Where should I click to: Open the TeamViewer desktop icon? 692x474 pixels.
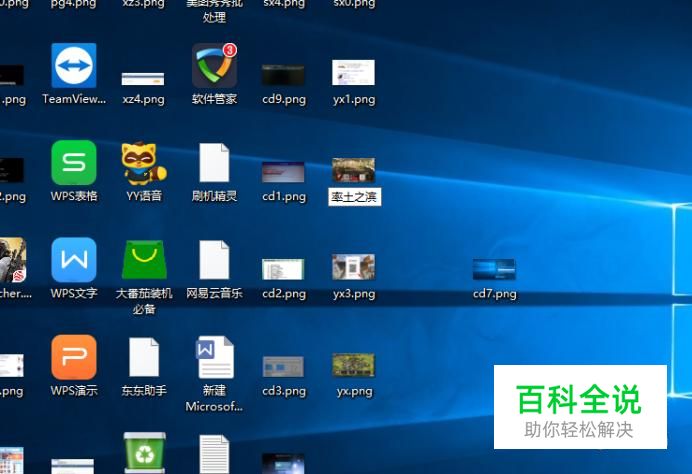pos(74,66)
